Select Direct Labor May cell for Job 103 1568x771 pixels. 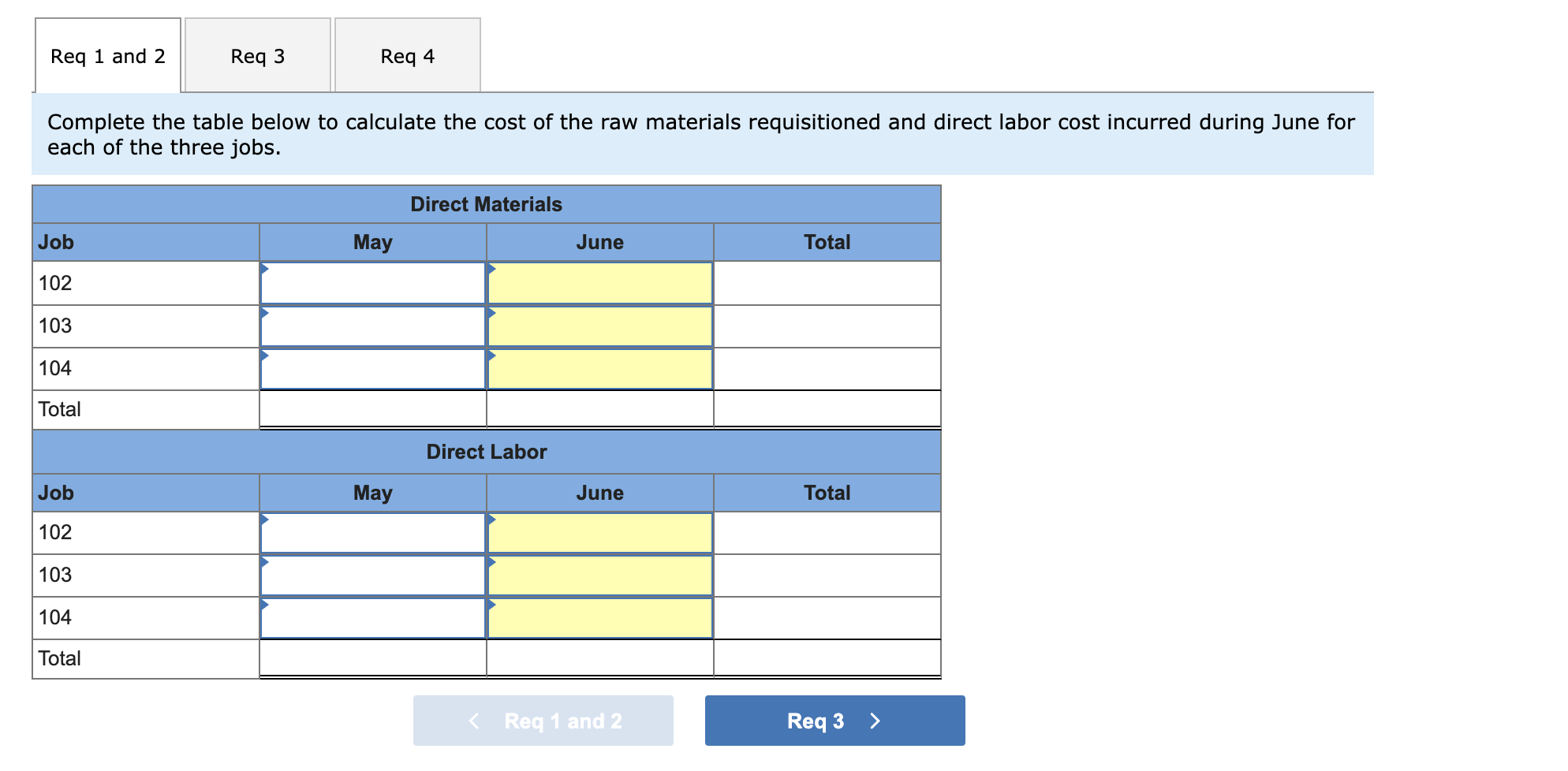click(373, 575)
